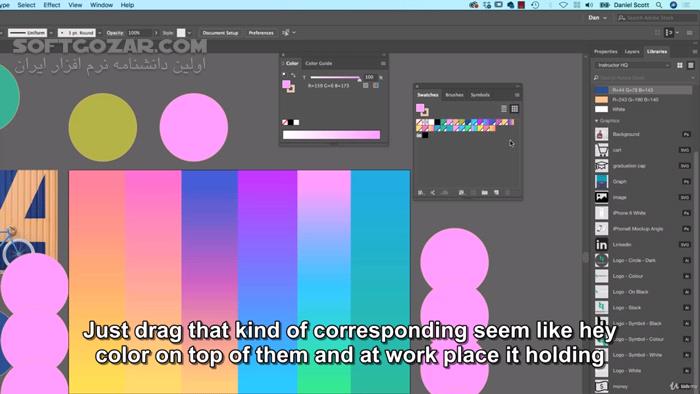Click the Fill box in Swatches panel

point(420,108)
